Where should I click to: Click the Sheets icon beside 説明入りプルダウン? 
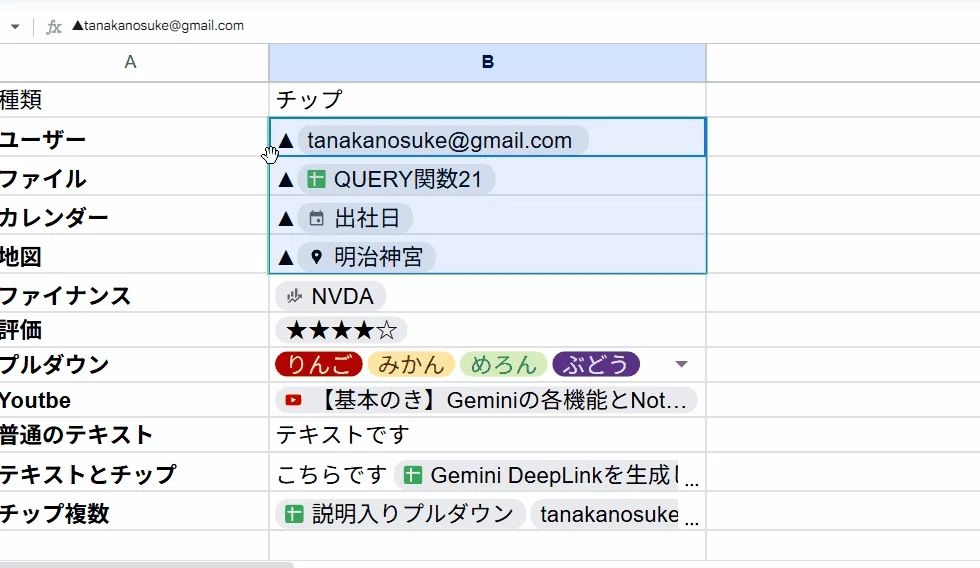tap(294, 514)
